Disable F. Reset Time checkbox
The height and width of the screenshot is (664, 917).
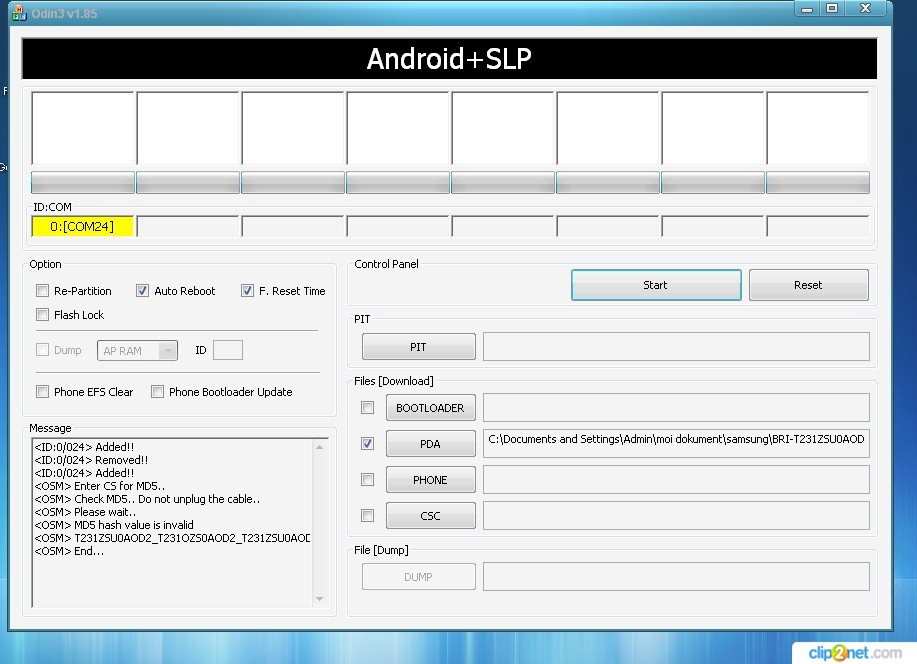click(x=247, y=291)
